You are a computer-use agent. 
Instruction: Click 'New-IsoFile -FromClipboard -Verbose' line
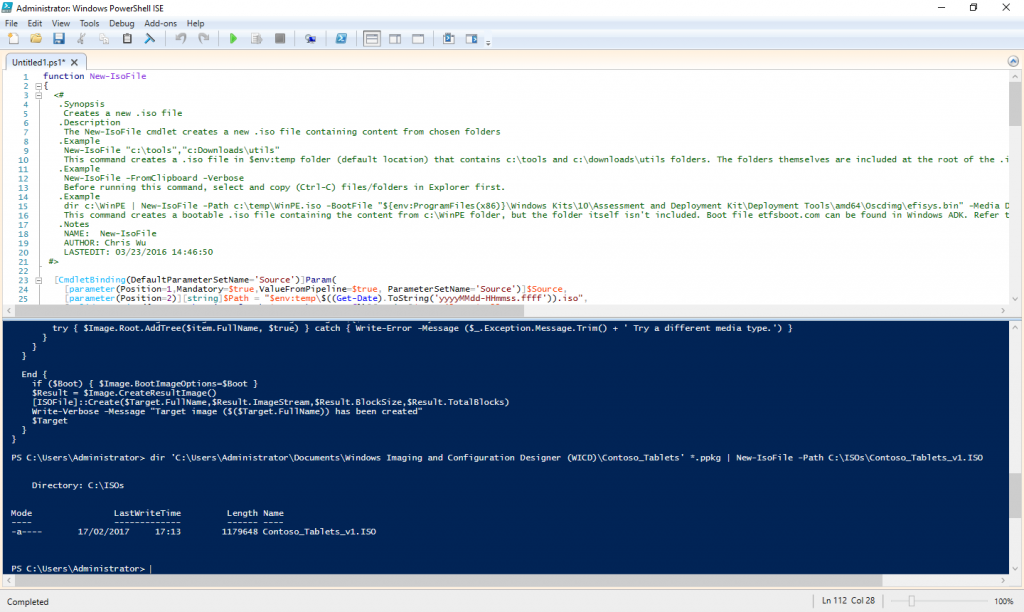click(x=153, y=178)
